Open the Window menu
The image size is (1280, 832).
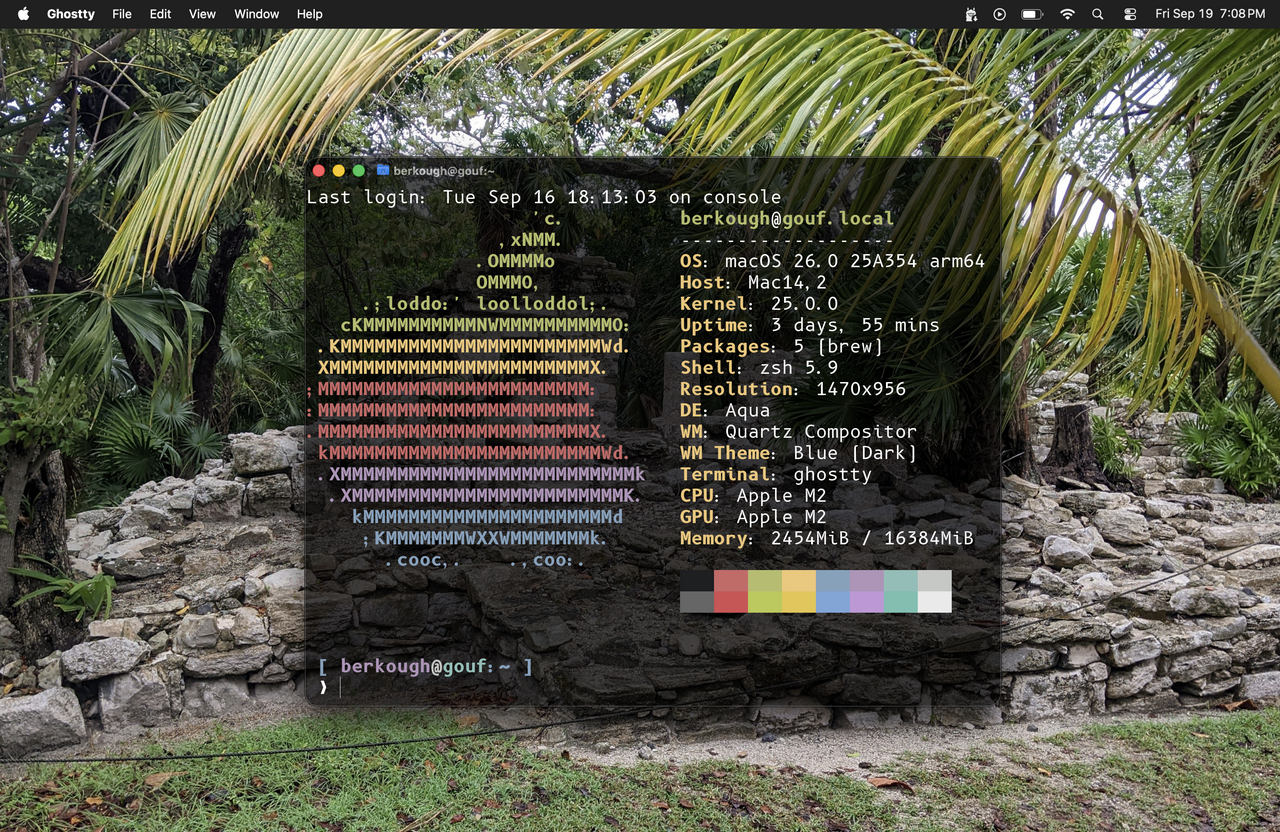[x=256, y=14]
